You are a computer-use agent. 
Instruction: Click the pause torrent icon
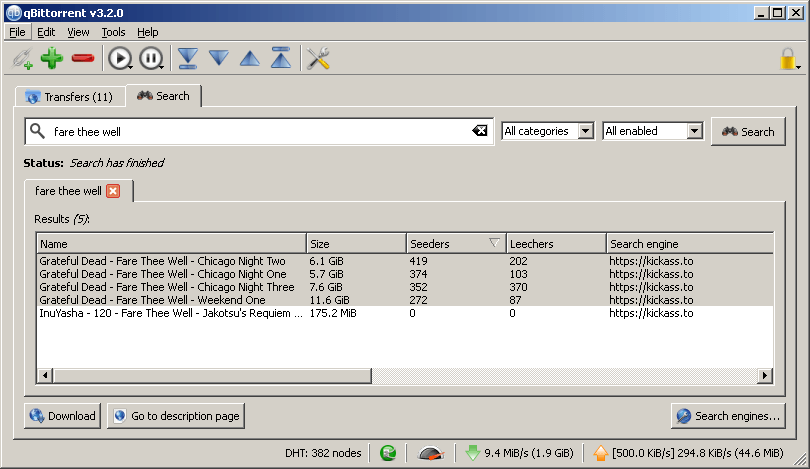coord(150,58)
